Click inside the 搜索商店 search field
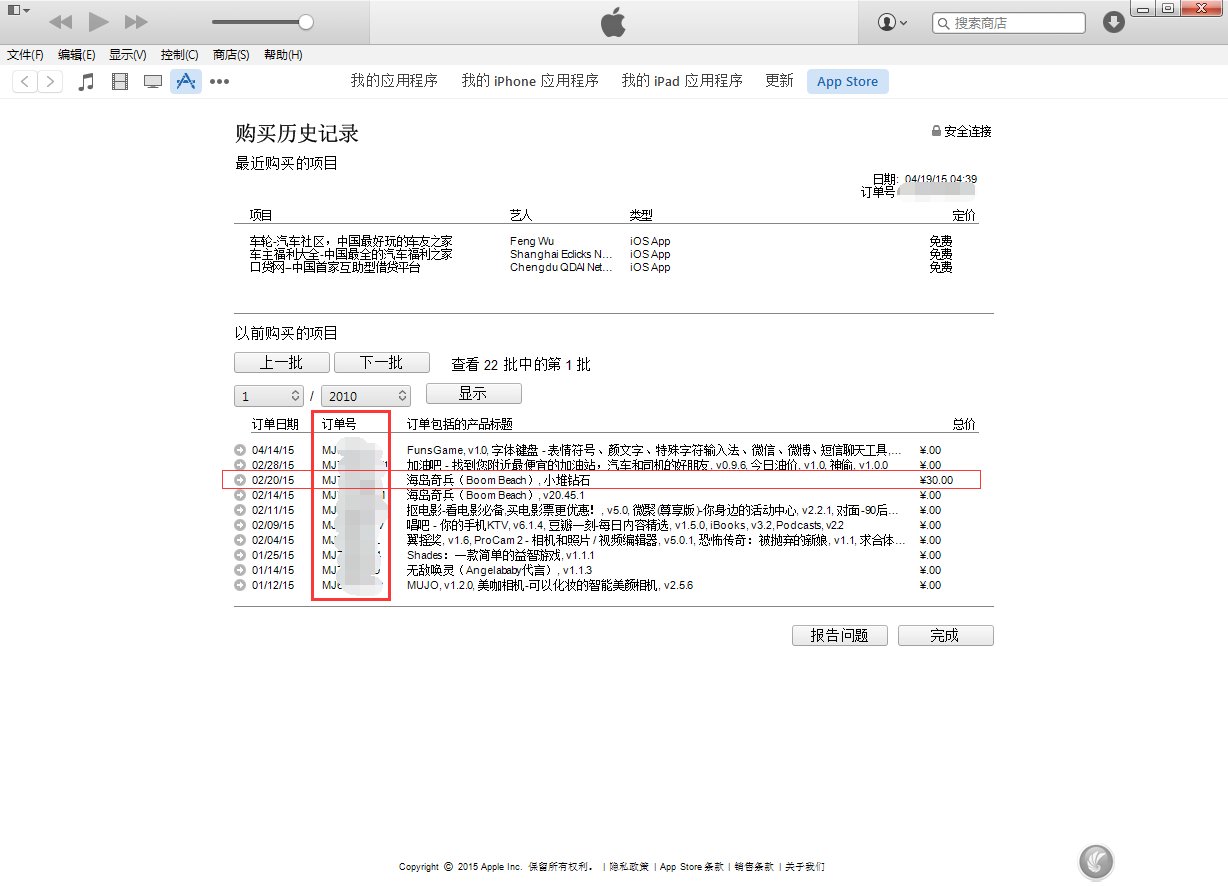Image resolution: width=1228 pixels, height=887 pixels. click(x=1010, y=21)
